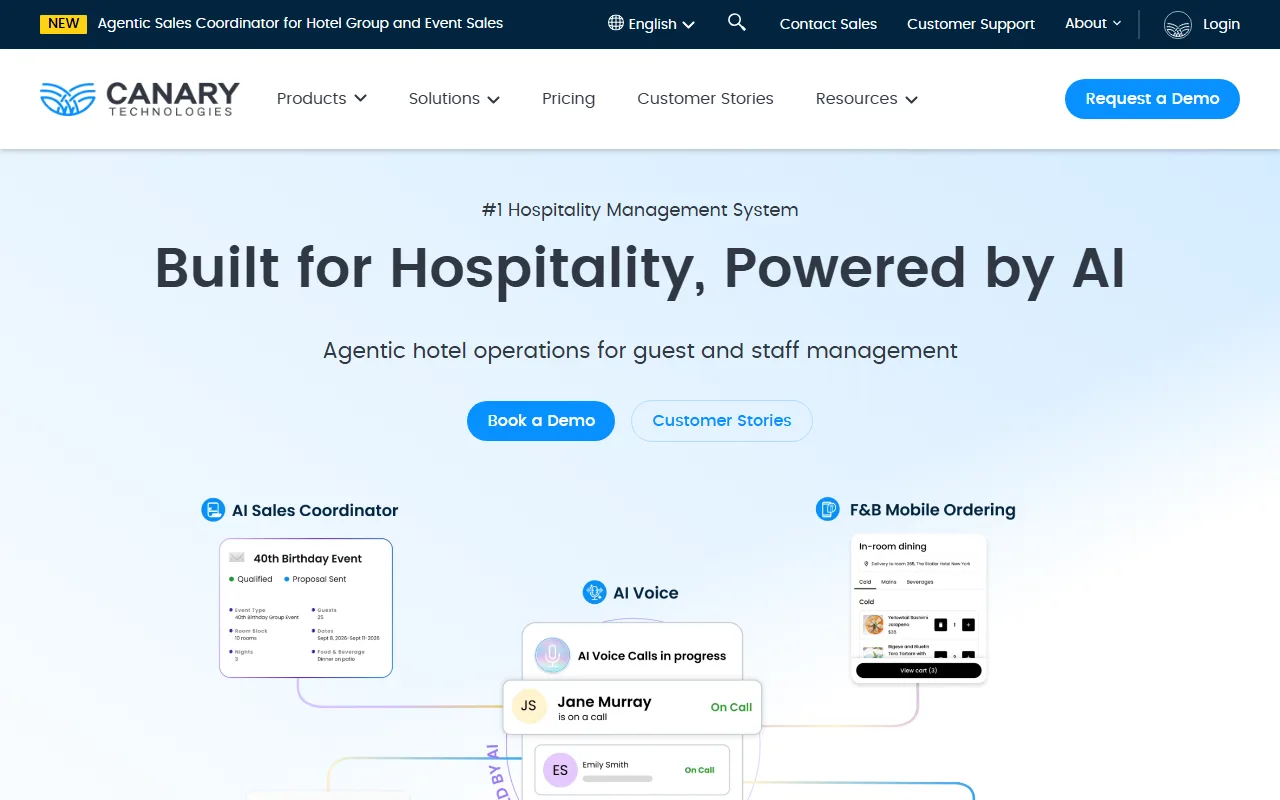
Task: Click the F&B Mobile Ordering icon
Action: (x=828, y=509)
